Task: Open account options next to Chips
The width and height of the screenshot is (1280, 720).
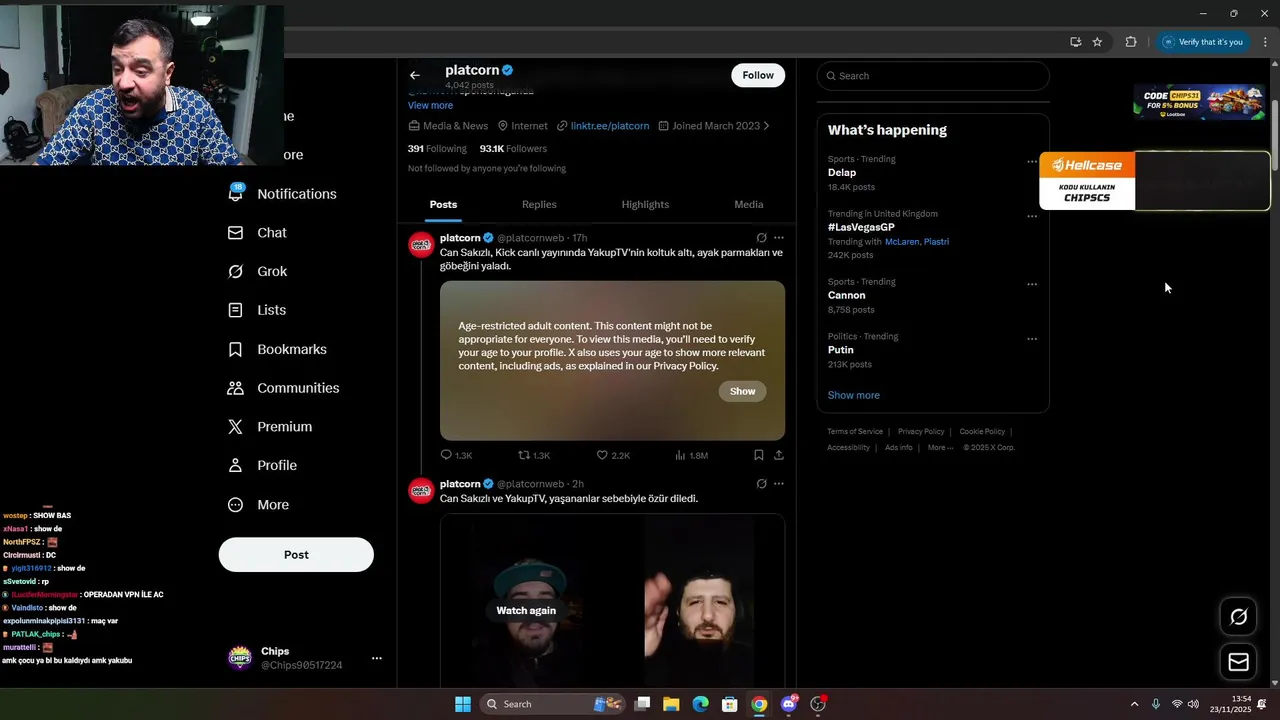Action: coord(377,658)
